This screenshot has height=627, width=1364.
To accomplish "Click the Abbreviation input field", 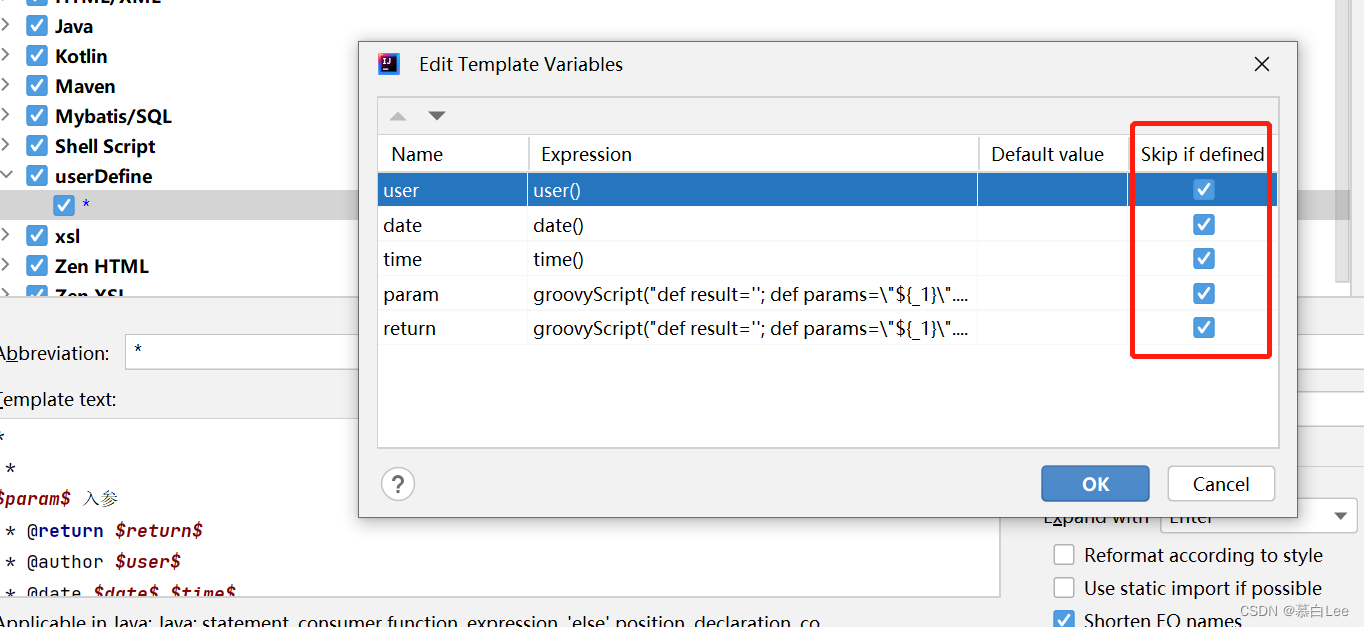I will [240, 353].
